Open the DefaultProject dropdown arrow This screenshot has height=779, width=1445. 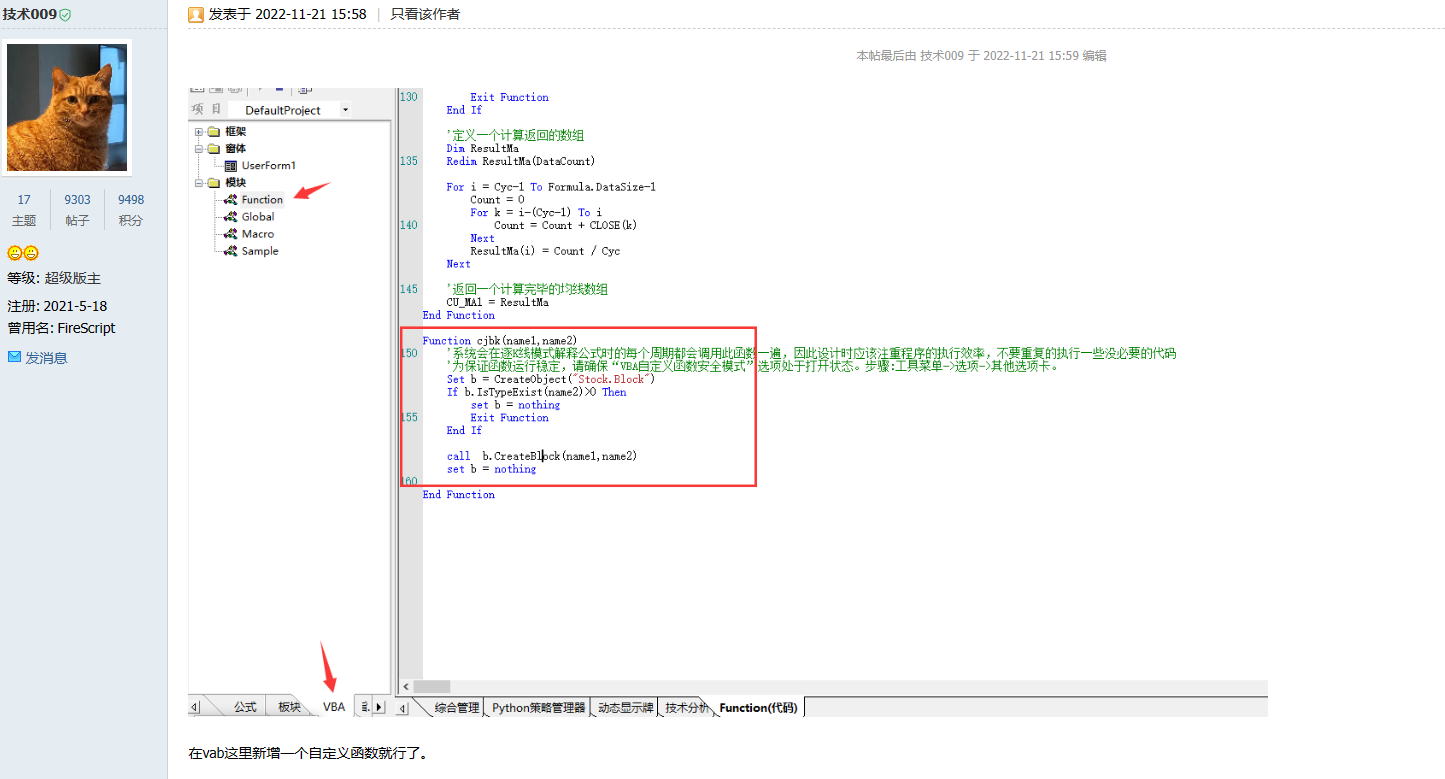pos(345,110)
